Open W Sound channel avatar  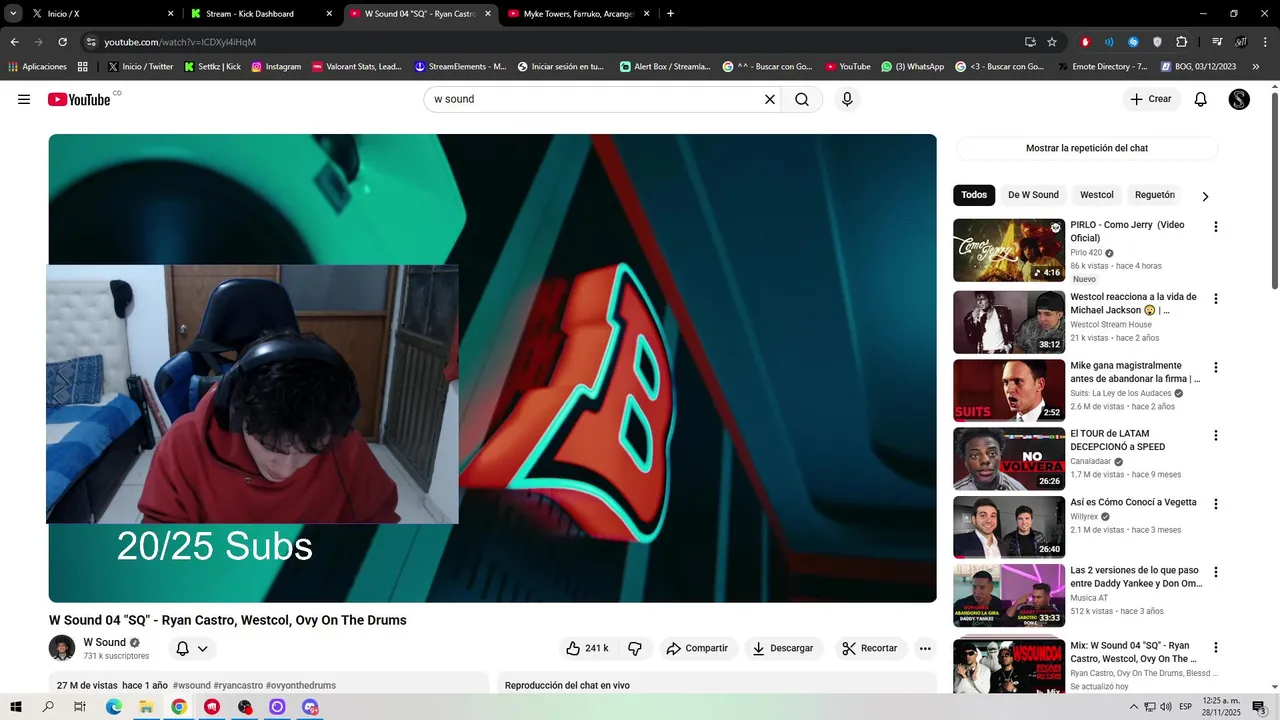62,648
